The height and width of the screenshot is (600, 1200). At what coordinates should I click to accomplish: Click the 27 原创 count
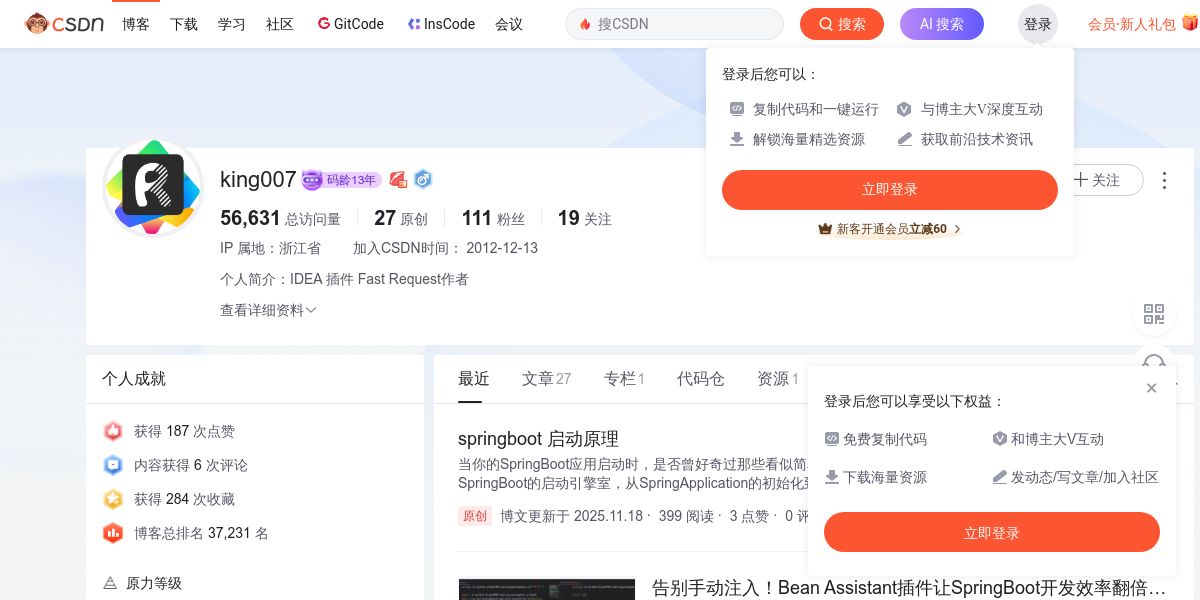[401, 218]
